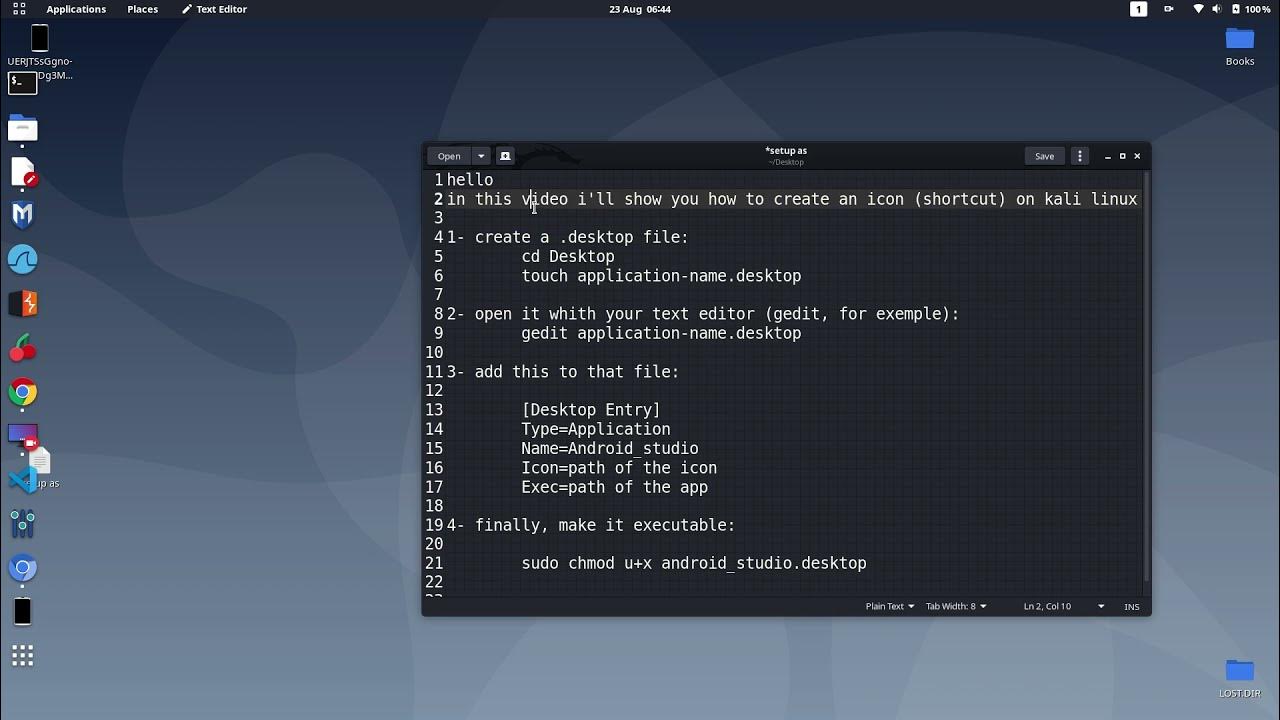This screenshot has height=720, width=1280.
Task: Click 'gedit application-name.desktop' line
Action: [661, 333]
